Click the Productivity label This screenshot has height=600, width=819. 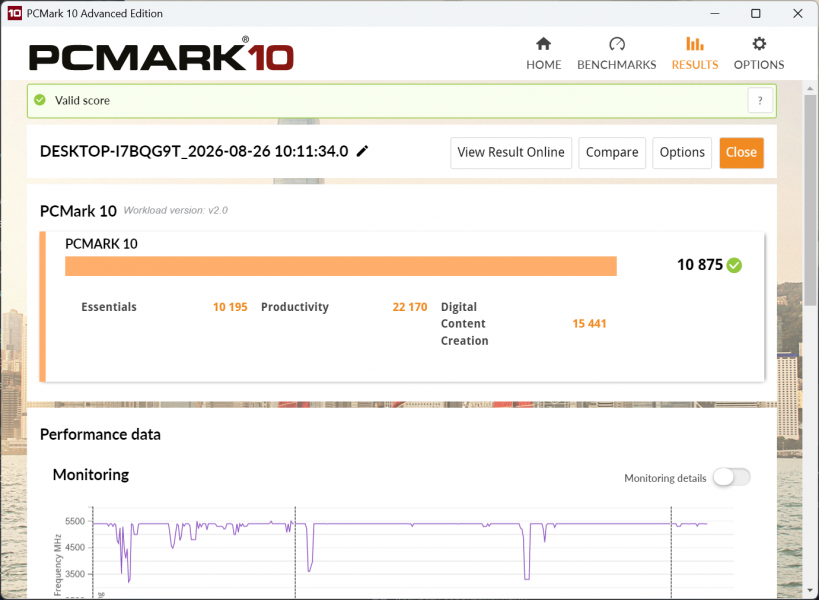pos(295,307)
